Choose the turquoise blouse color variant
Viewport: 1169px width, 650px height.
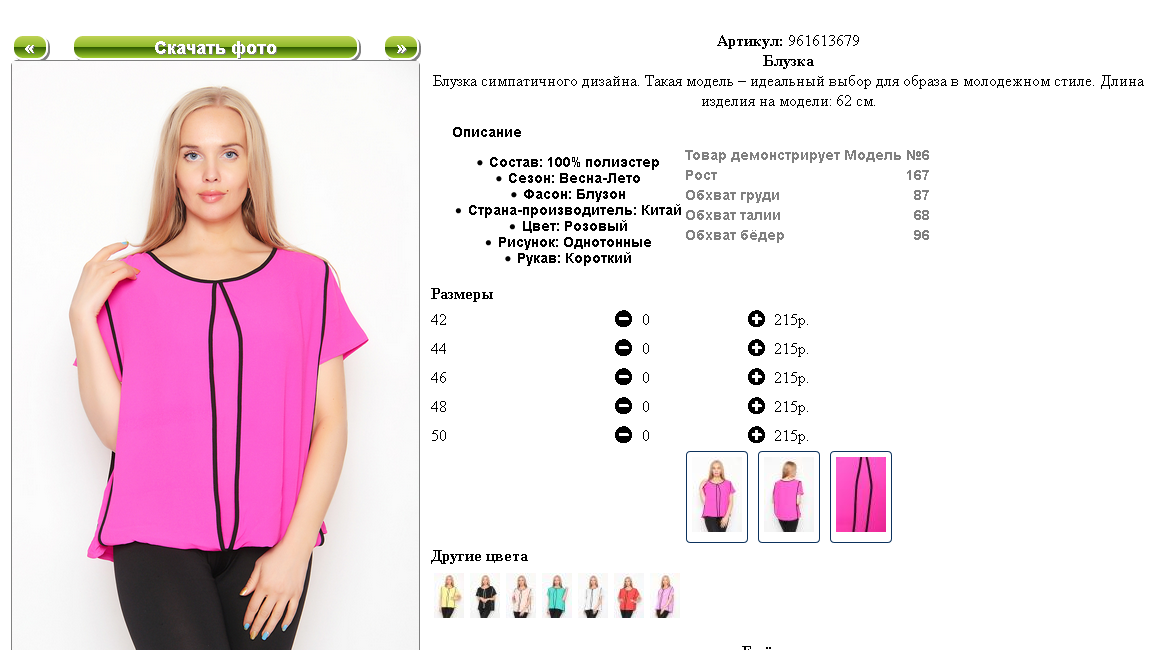click(x=557, y=596)
